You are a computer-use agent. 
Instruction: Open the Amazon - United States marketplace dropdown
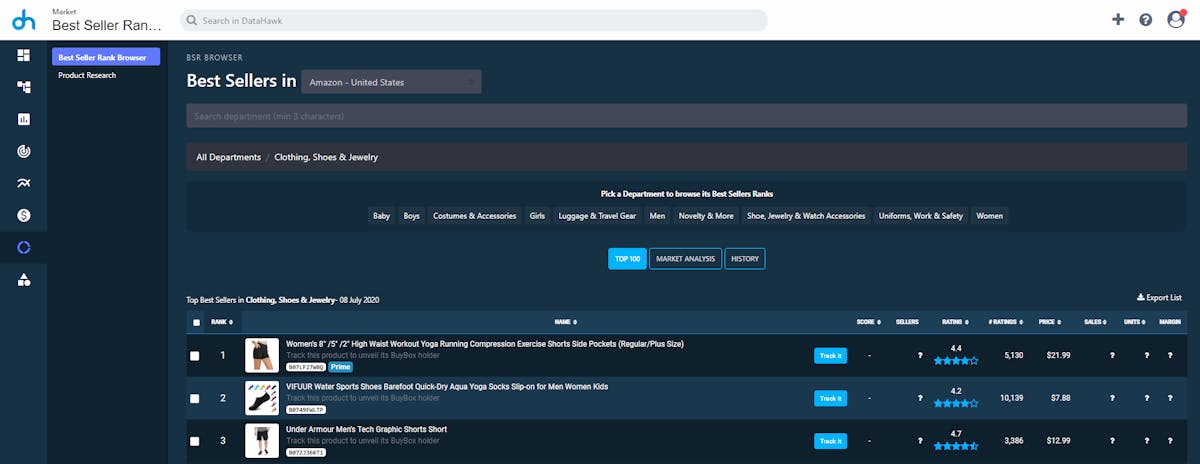391,82
